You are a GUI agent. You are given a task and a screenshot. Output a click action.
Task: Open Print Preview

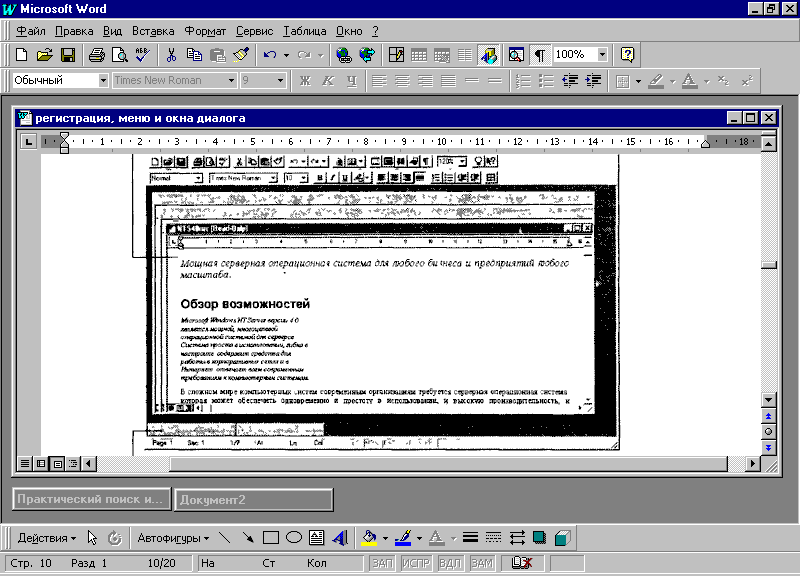pos(120,55)
